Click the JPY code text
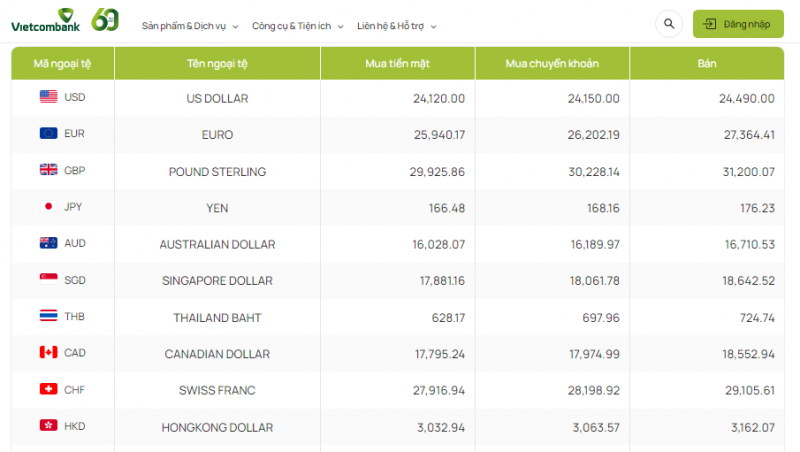Screen dimensions: 800x452 pos(73,207)
